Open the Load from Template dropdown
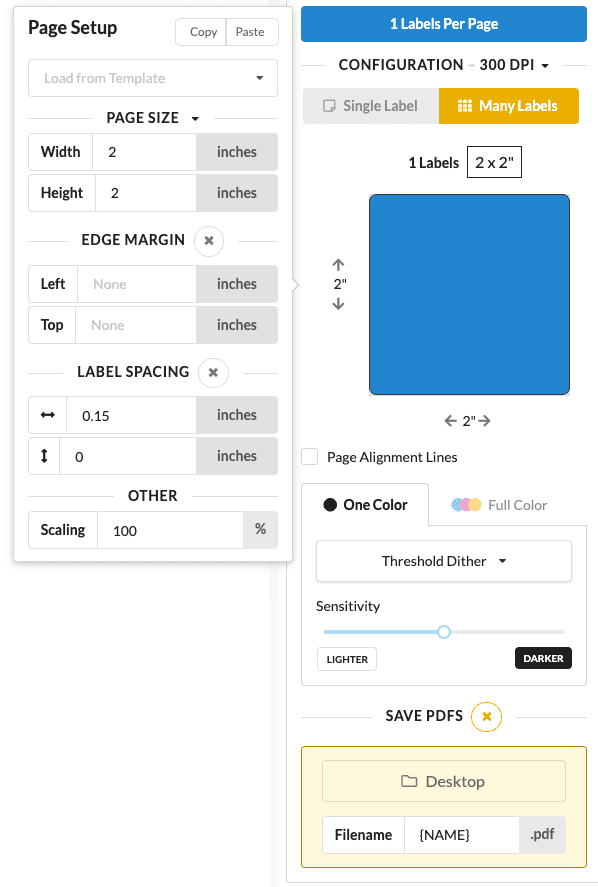Image resolution: width=598 pixels, height=887 pixels. pos(152,77)
